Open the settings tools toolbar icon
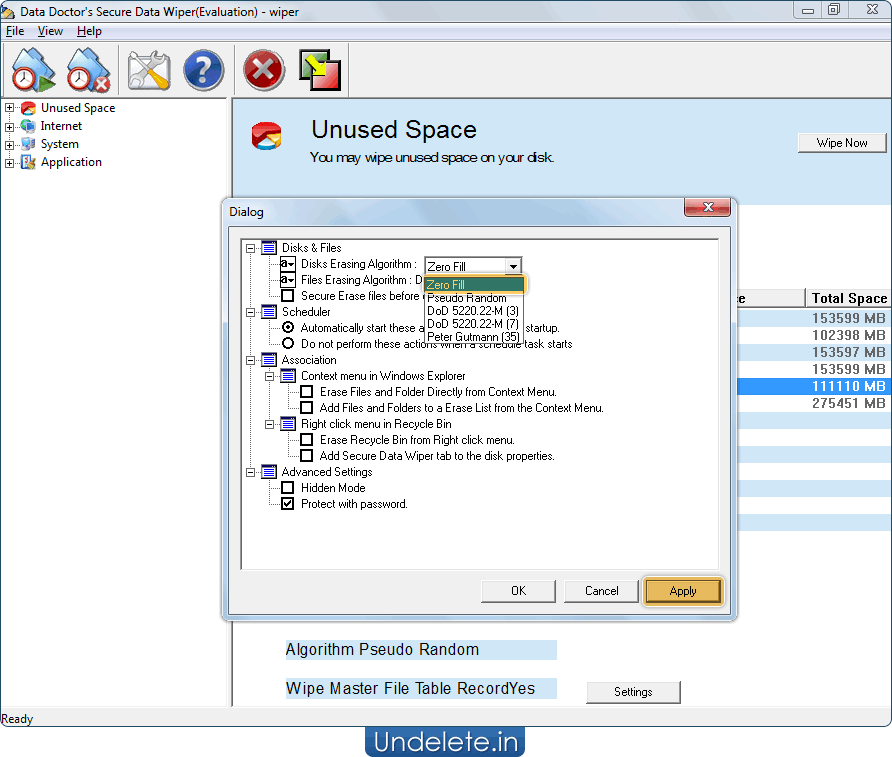The image size is (892, 757). coord(148,71)
